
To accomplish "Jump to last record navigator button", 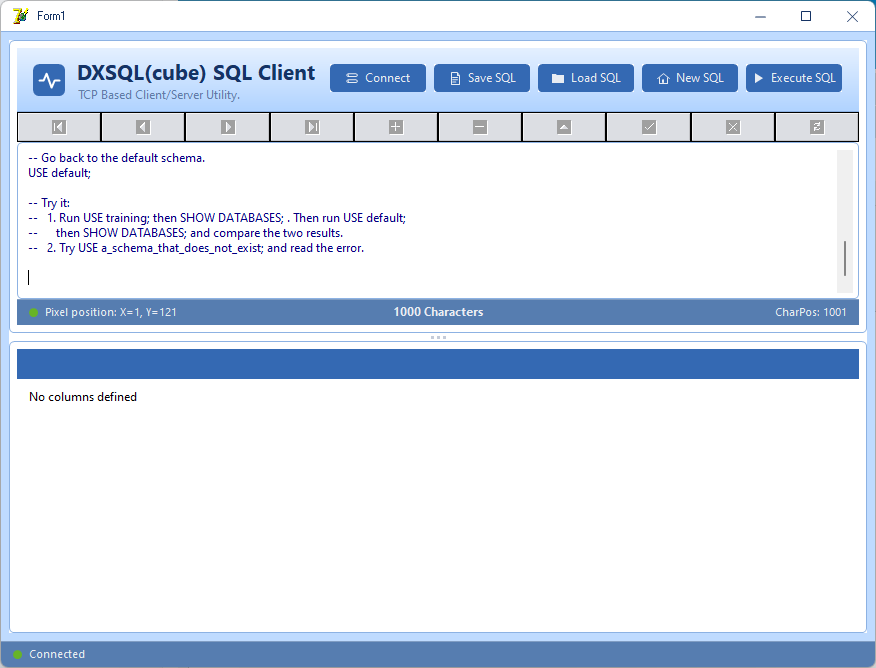I will click(x=312, y=127).
